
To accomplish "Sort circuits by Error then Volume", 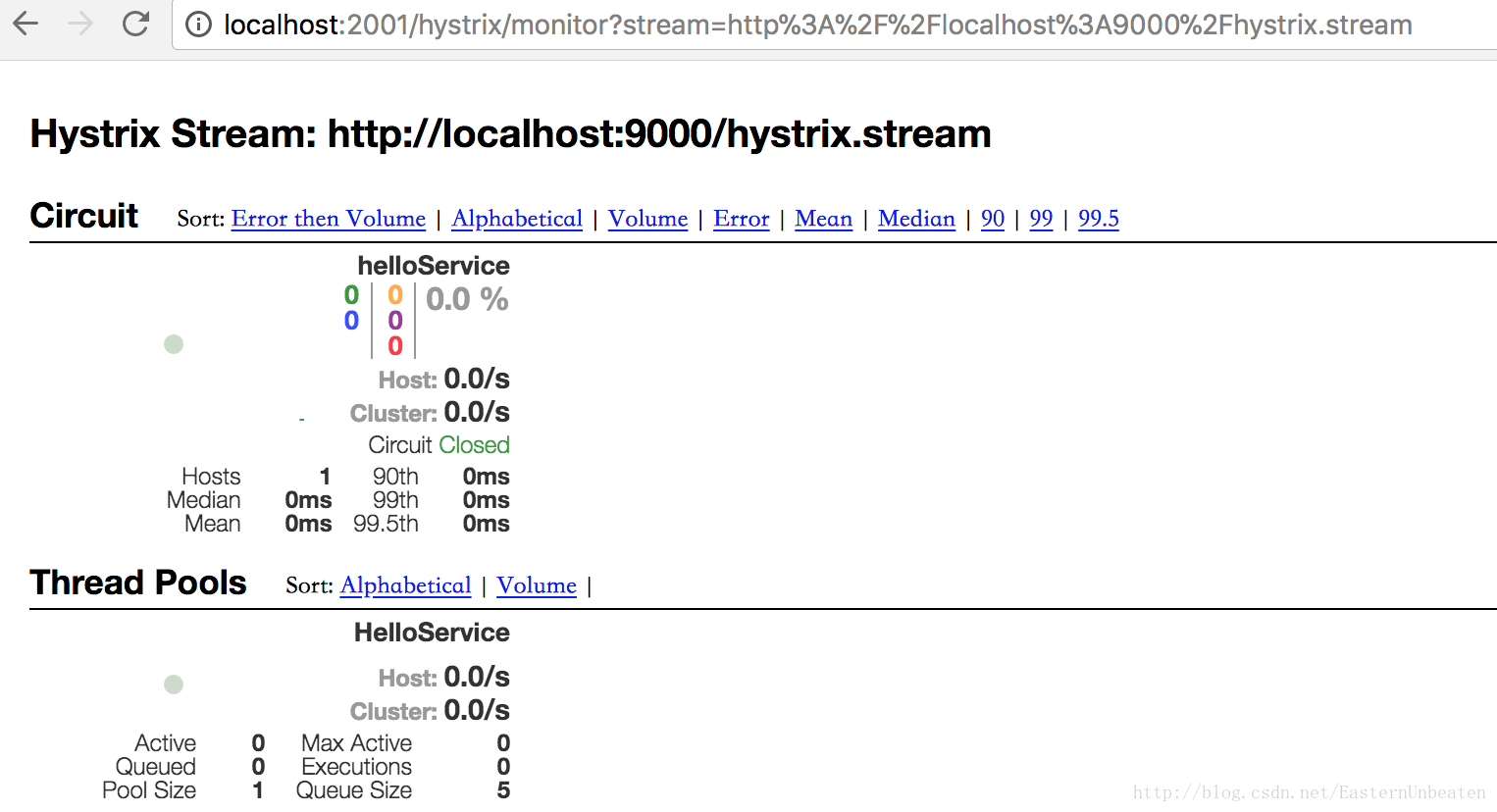I will tap(329, 219).
